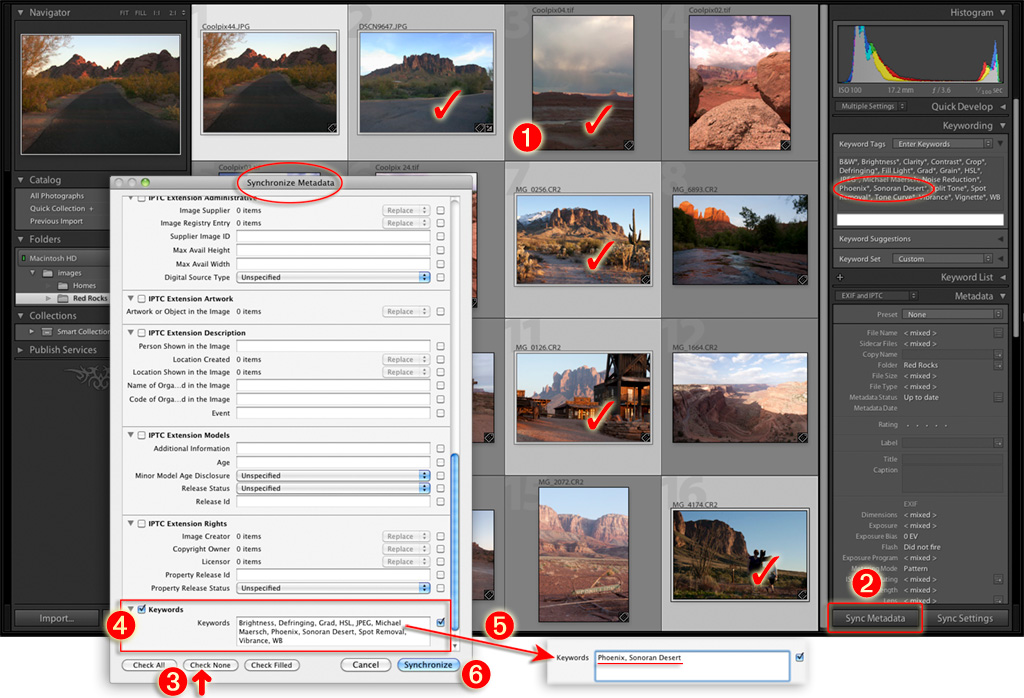Select All Photographs in the Catalog panel
This screenshot has width=1024, height=698.
pyautogui.click(x=55, y=196)
